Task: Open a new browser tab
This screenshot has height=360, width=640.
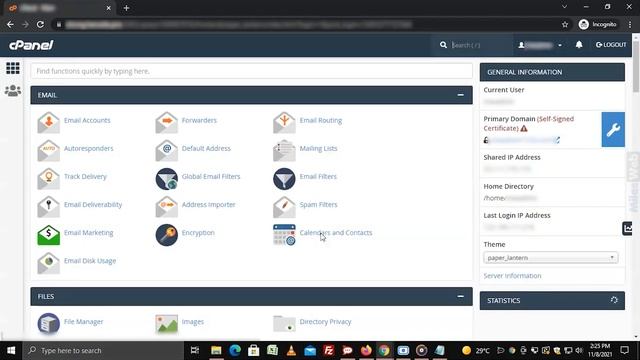Action: (126, 8)
